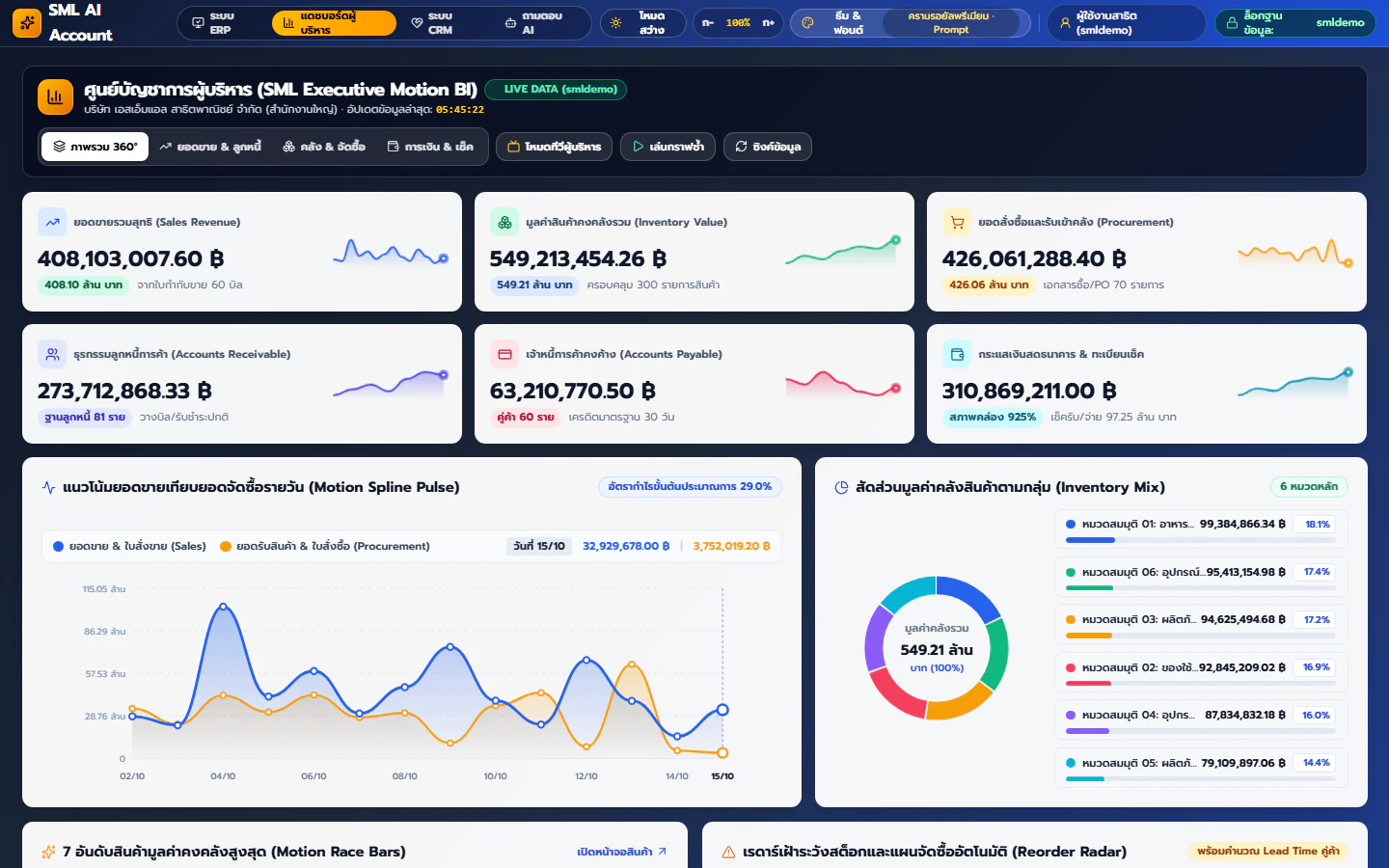
Task: Open ธีม & ฟอนต์ settings
Action: tap(837, 23)
